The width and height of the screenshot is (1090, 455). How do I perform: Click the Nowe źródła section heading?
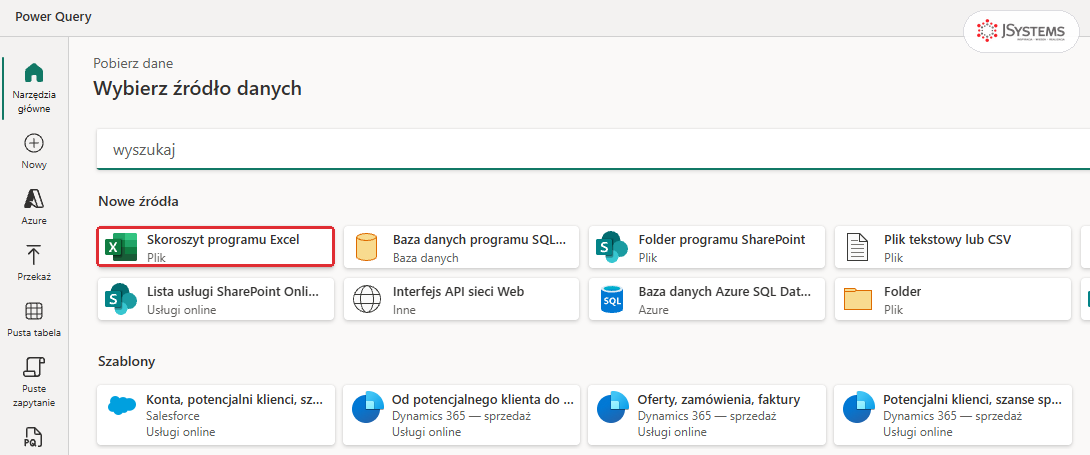138,201
